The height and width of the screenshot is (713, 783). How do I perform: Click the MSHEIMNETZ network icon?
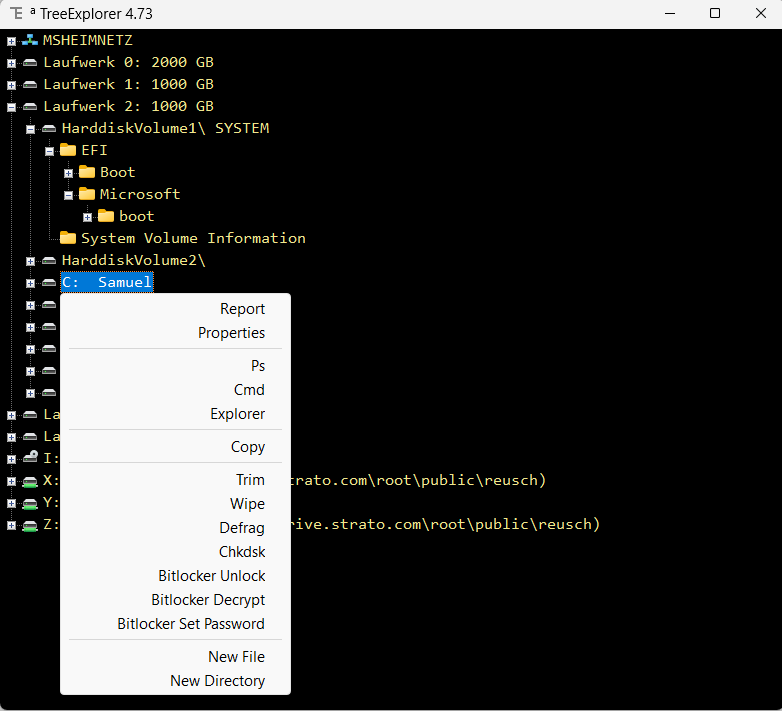coord(30,41)
